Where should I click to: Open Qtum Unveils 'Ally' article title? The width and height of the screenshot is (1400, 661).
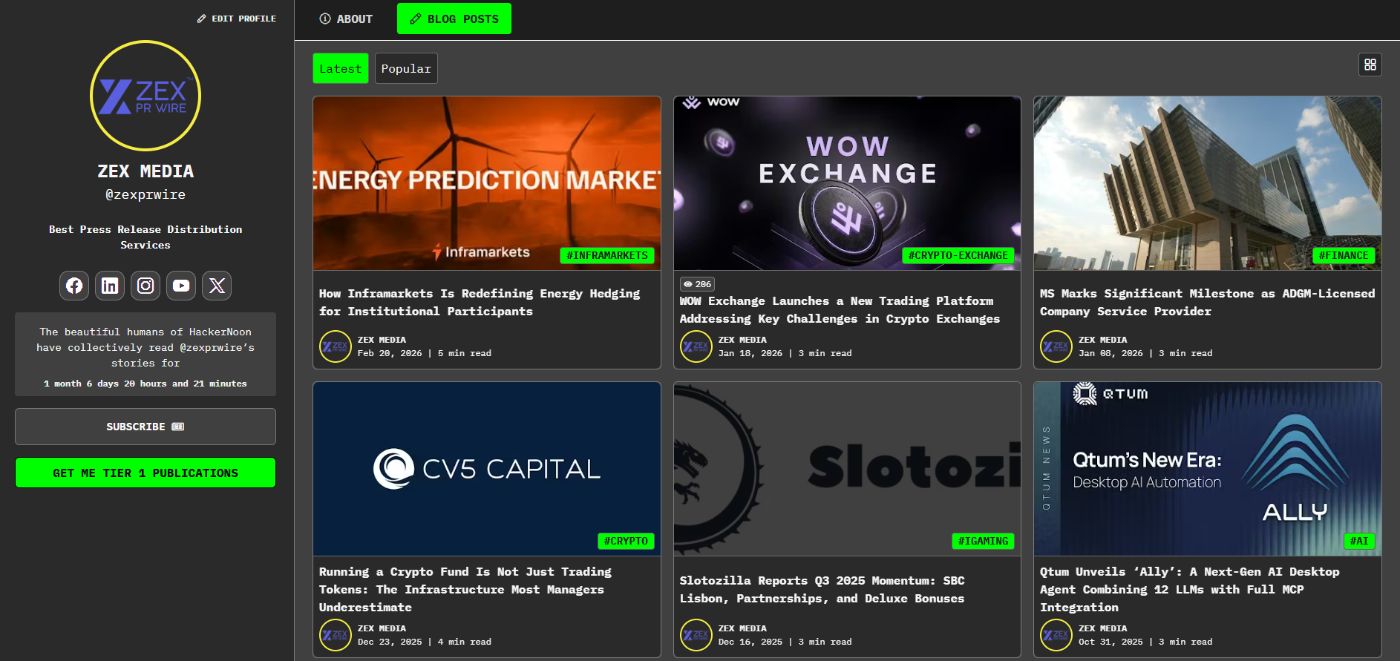(x=1189, y=589)
